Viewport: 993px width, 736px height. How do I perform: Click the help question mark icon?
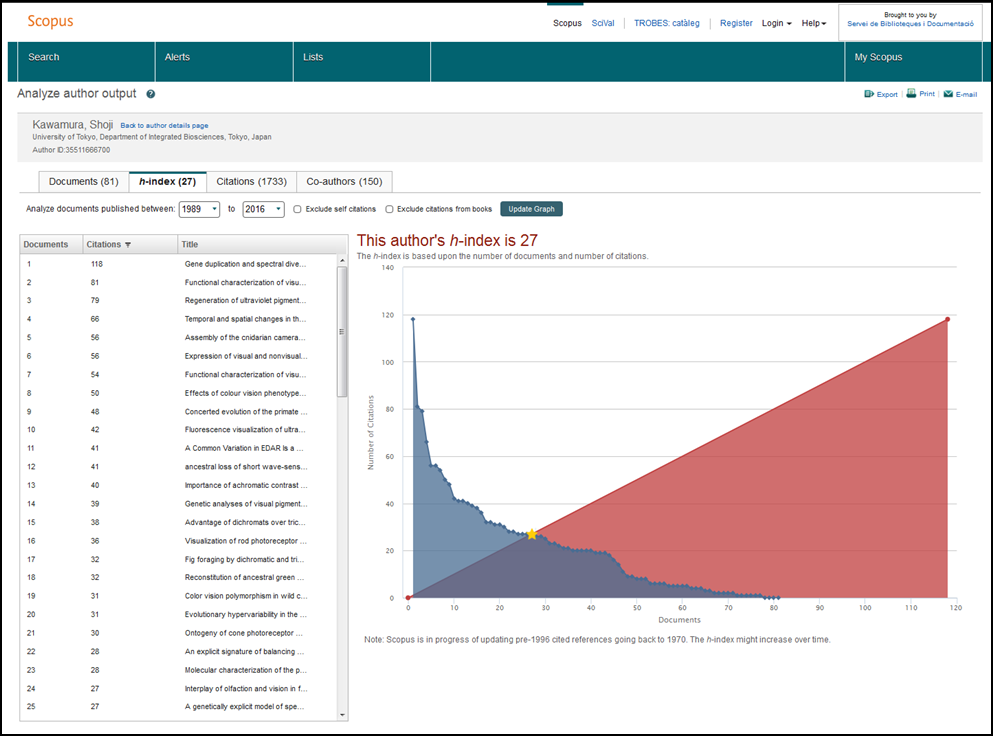151,94
